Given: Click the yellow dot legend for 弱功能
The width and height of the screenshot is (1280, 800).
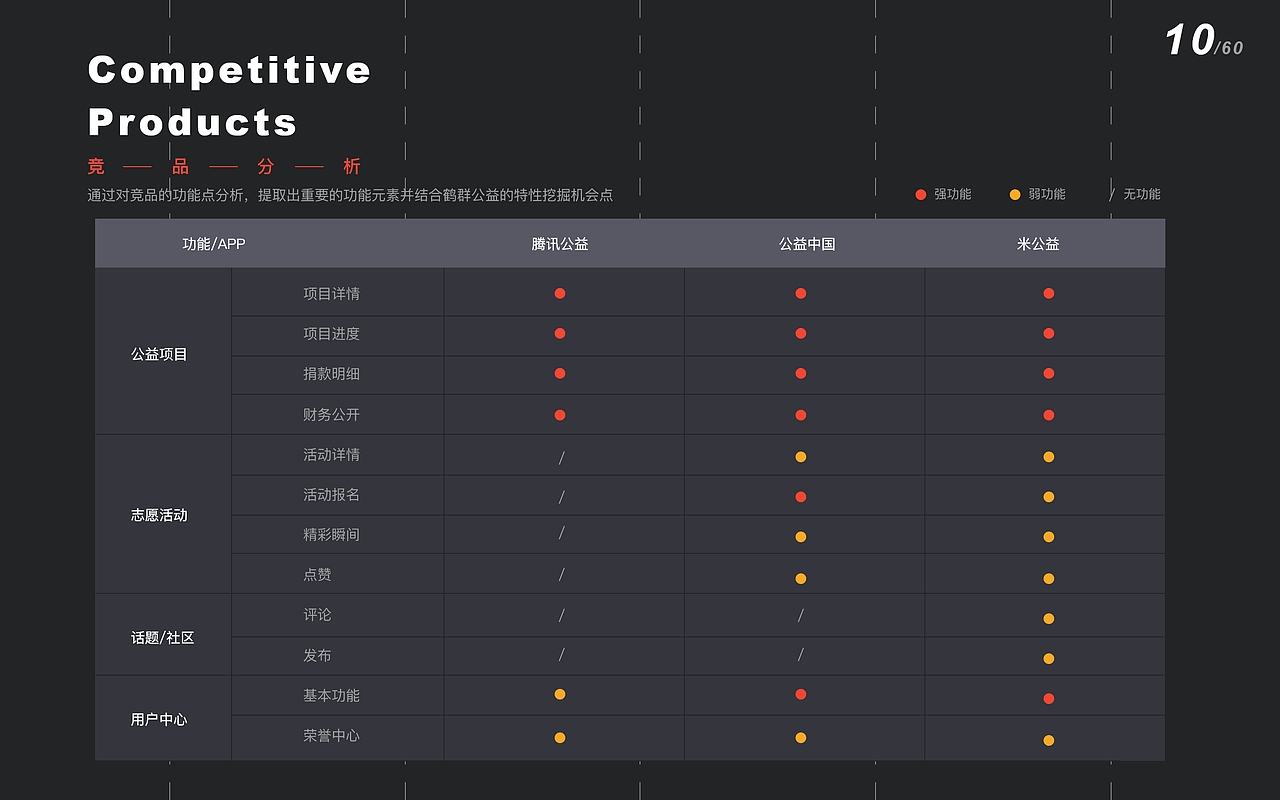Looking at the screenshot, I should click(1015, 195).
